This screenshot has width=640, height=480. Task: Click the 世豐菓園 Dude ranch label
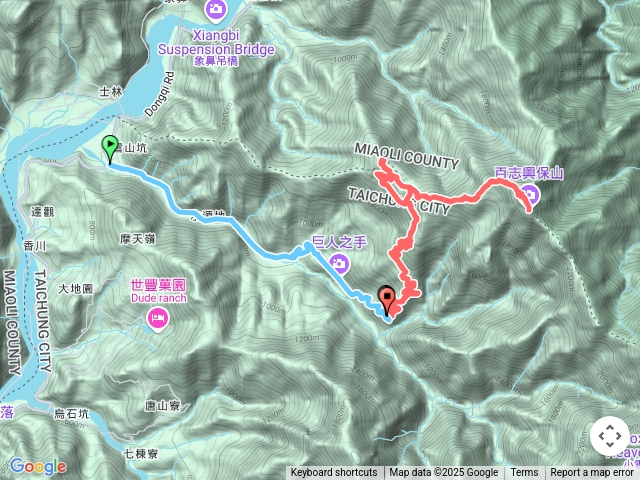click(158, 291)
